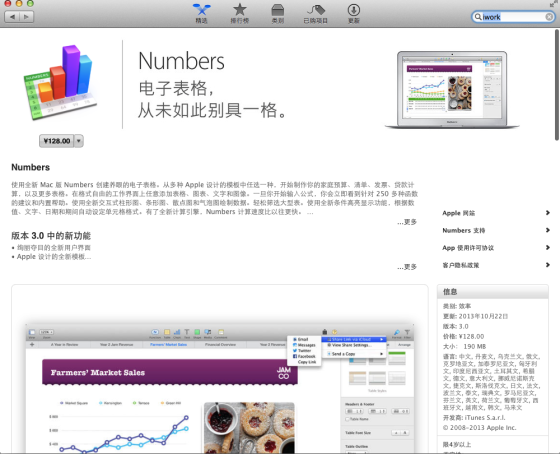
Task: Open the price button dropdown arrow
Action: pyautogui.click(x=79, y=141)
